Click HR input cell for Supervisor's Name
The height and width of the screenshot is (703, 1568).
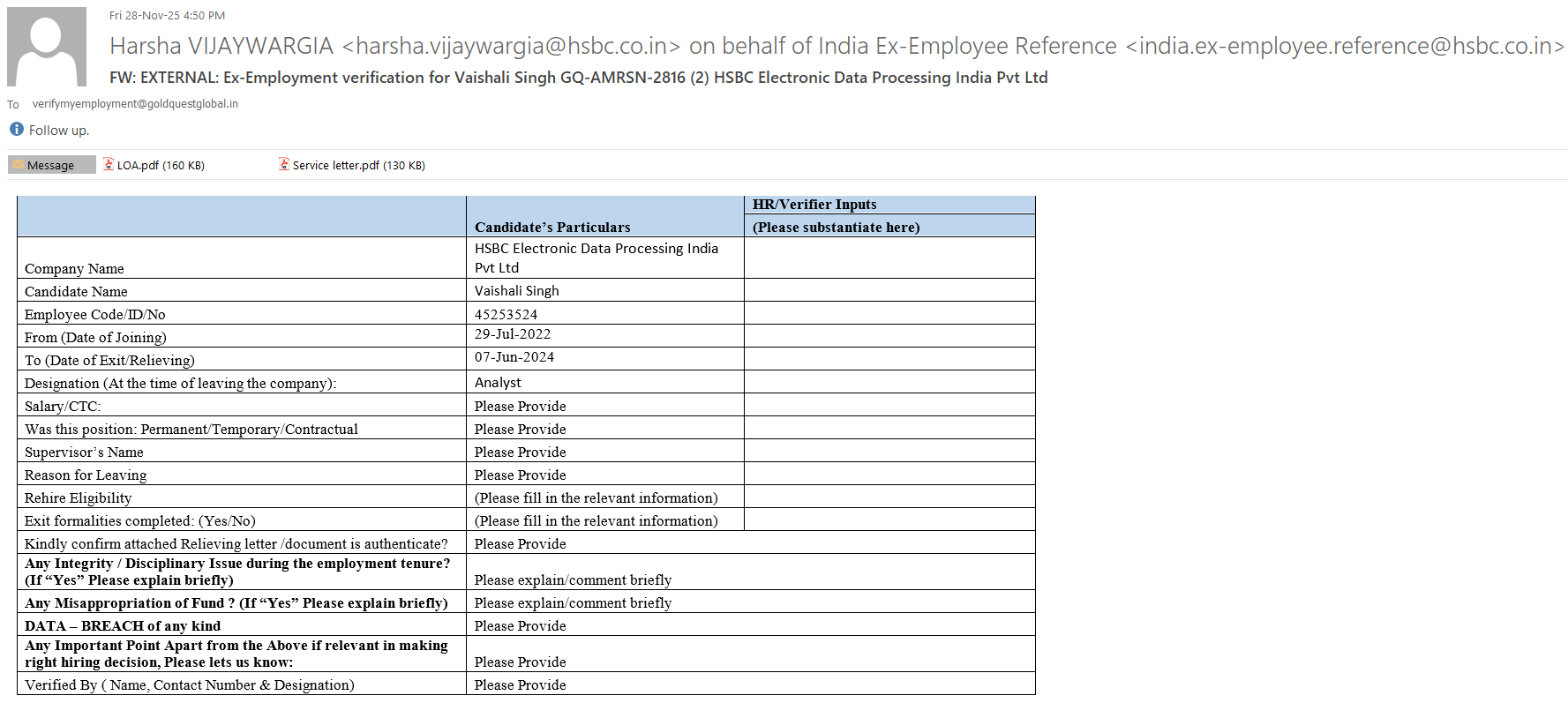click(889, 451)
